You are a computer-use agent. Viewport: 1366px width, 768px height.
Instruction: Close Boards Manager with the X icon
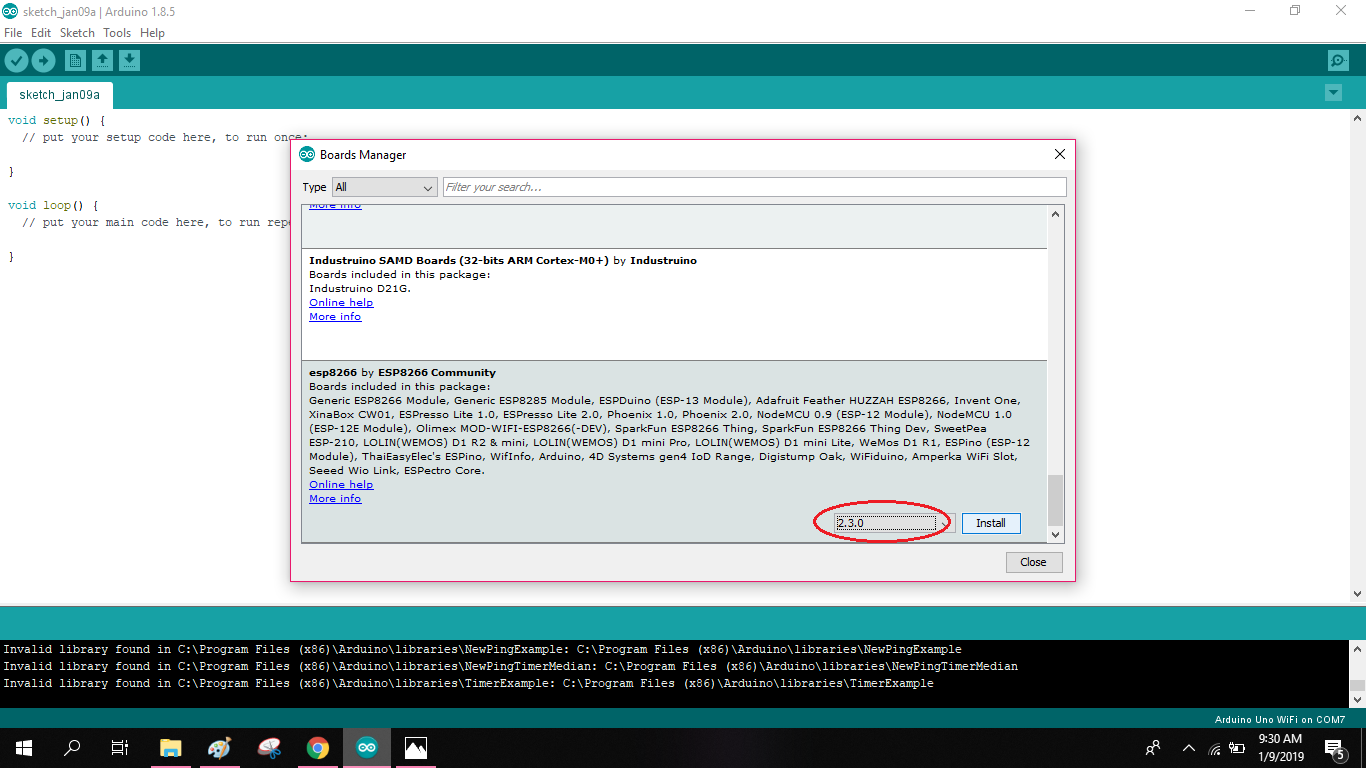[1060, 154]
